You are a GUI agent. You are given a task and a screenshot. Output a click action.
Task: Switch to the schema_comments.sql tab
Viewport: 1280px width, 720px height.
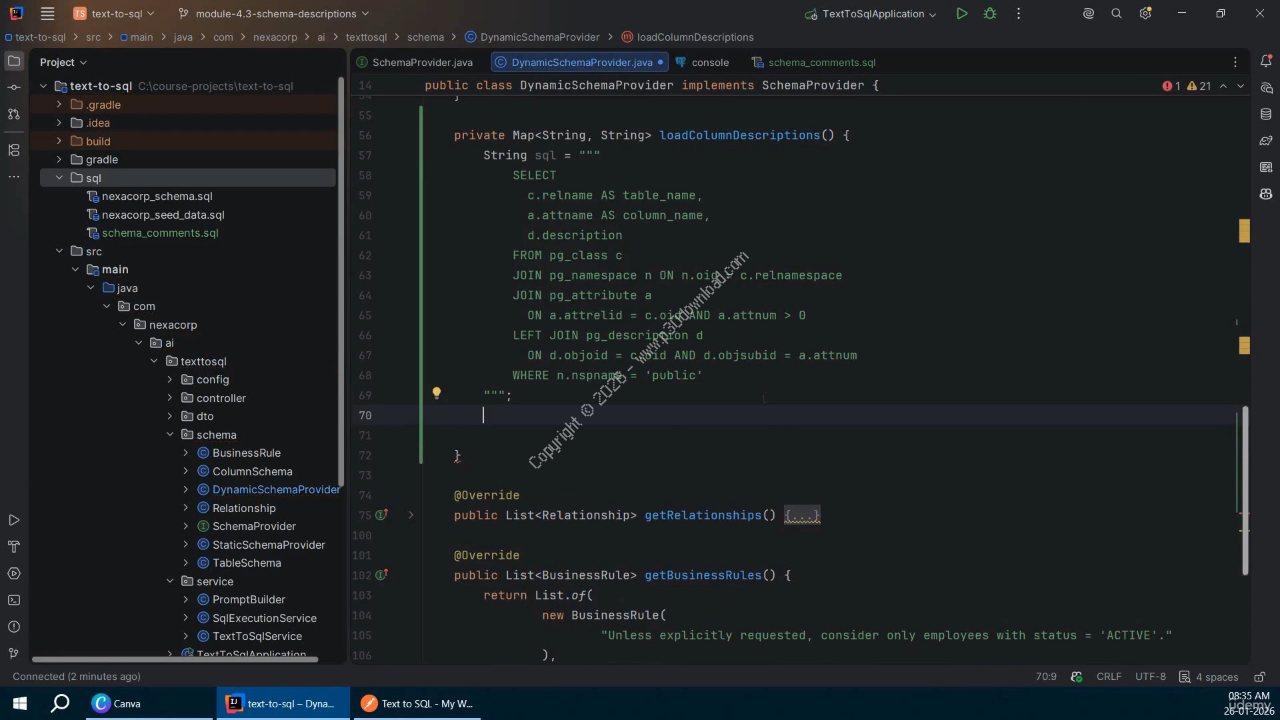821,62
